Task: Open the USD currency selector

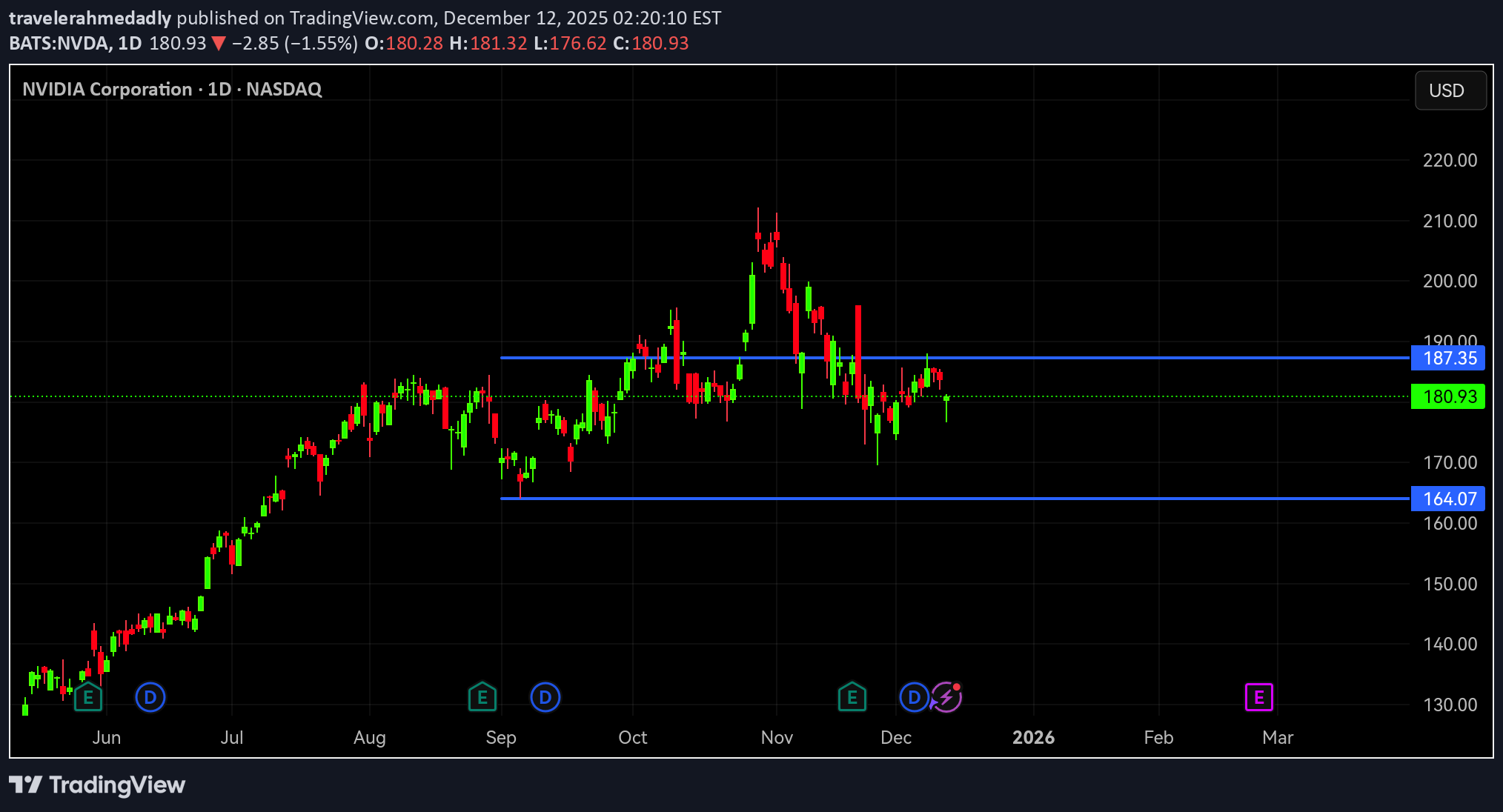Action: pyautogui.click(x=1450, y=90)
